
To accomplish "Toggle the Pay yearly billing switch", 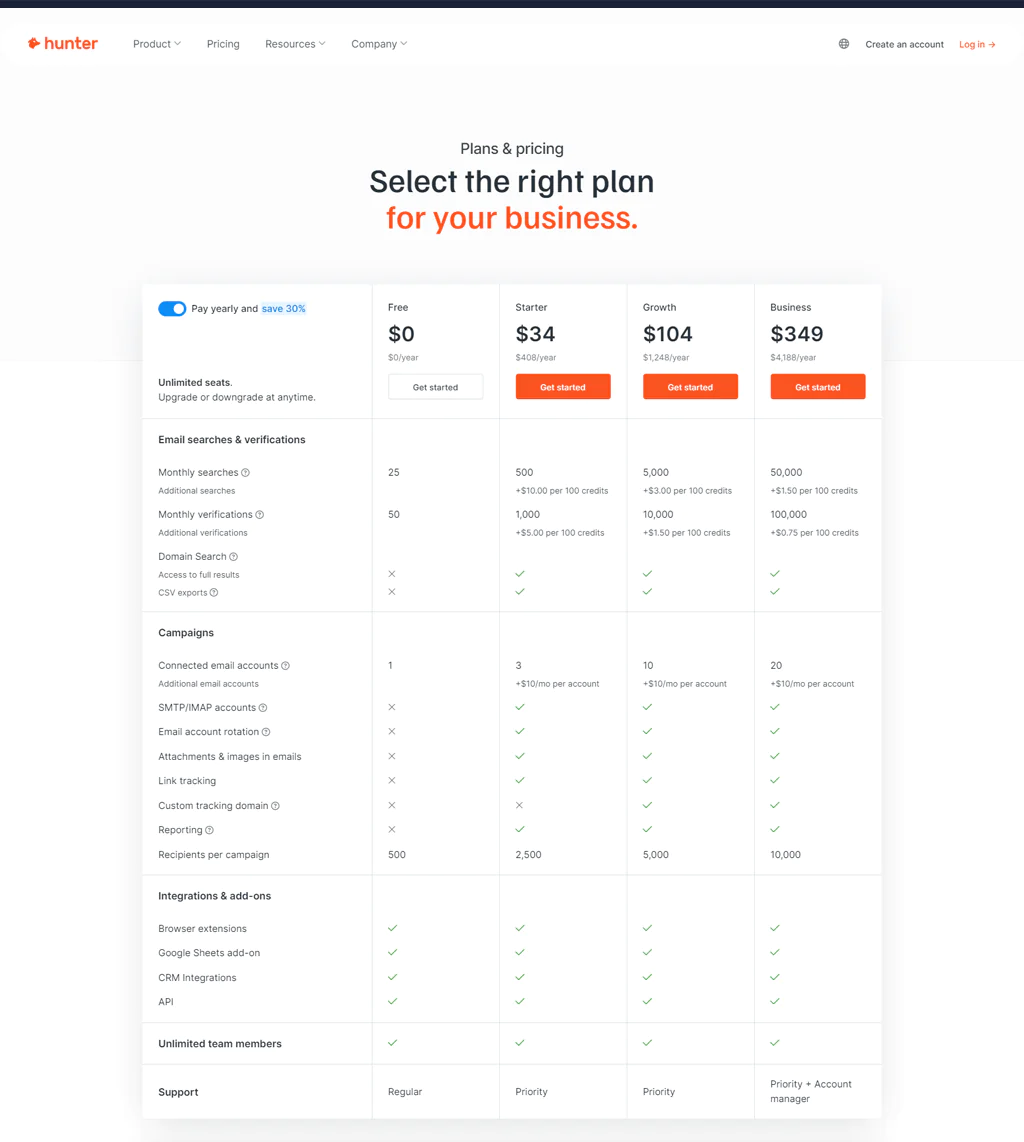I will coord(172,309).
